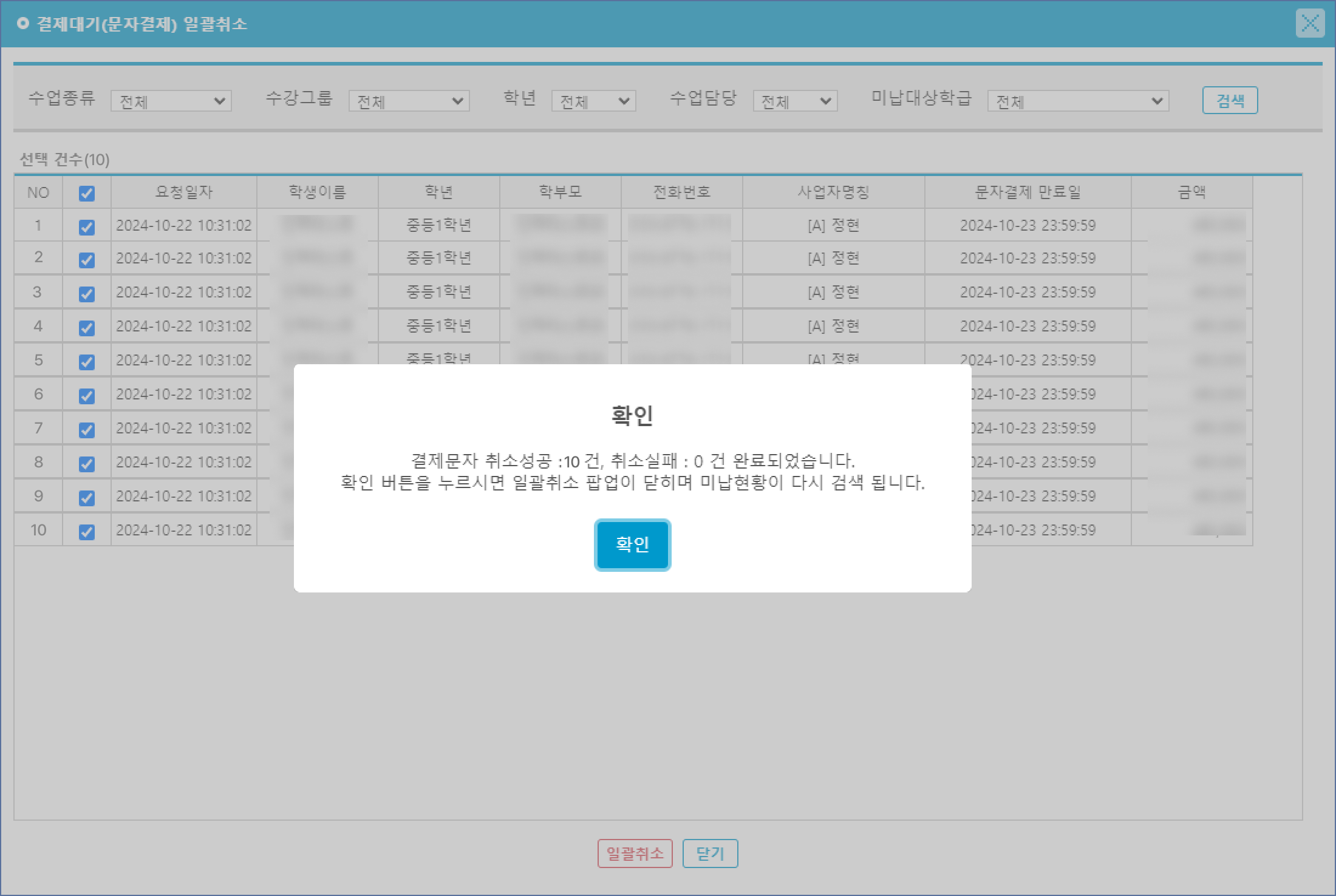Expand the 수업담당 dropdown
Image resolution: width=1336 pixels, height=896 pixels.
(795, 101)
